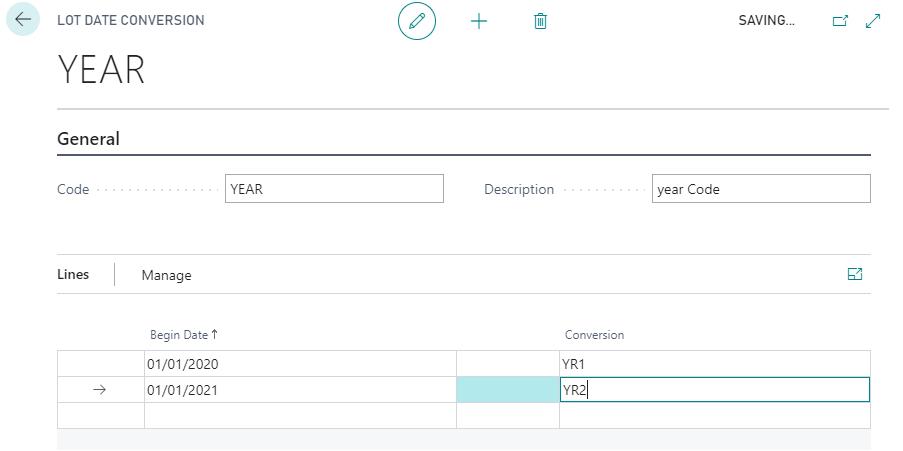The image size is (903, 451).
Task: Collapse the General section heading
Action: [88, 139]
